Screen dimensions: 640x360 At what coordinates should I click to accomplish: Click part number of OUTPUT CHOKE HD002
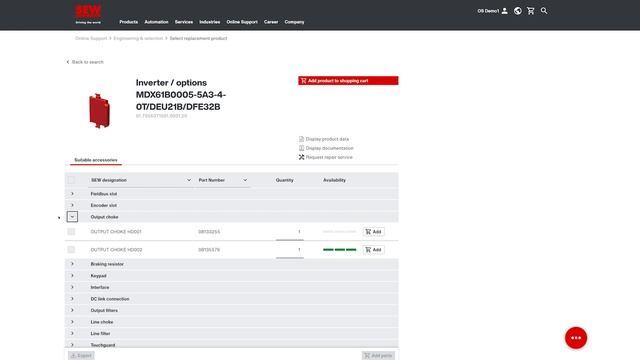(209, 250)
